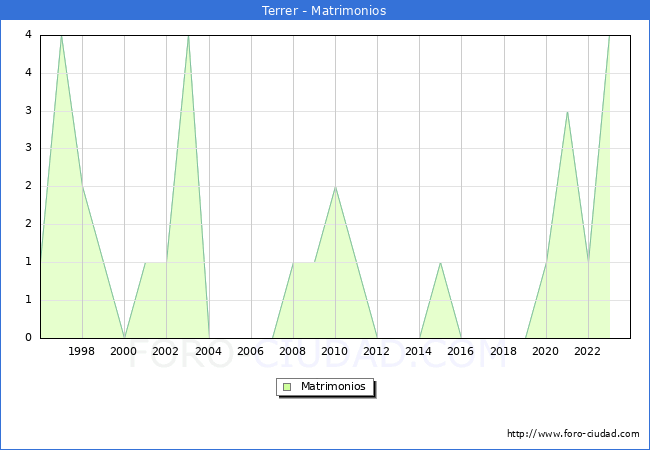Click the Matrimonios legend label
The height and width of the screenshot is (450, 650).
333,386
